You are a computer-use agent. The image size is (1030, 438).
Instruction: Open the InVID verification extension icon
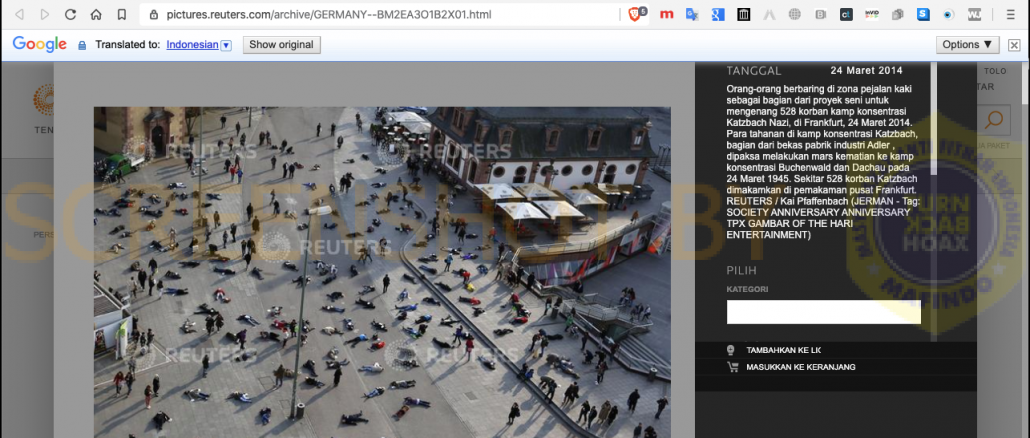(x=872, y=14)
